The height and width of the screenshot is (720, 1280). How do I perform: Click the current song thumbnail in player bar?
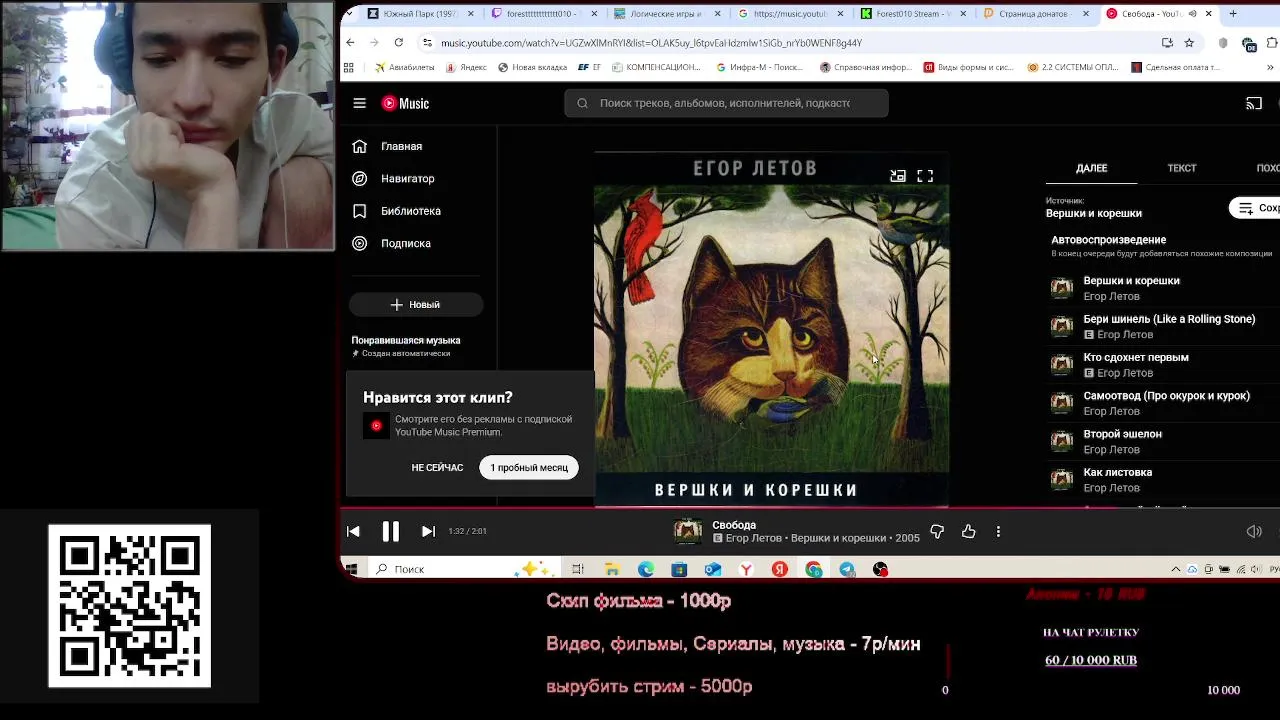pos(688,532)
